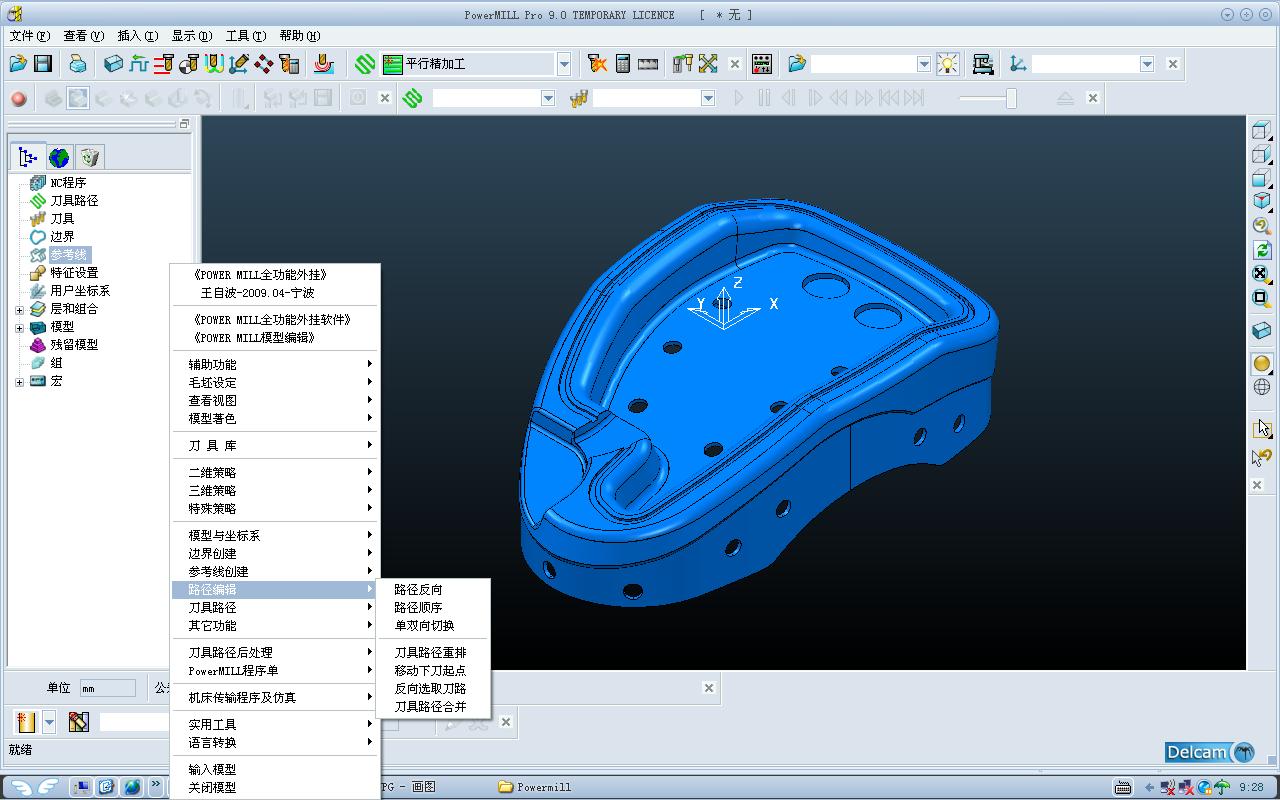
Task: Open the toolpath start and end point icon
Action: (x=189, y=64)
